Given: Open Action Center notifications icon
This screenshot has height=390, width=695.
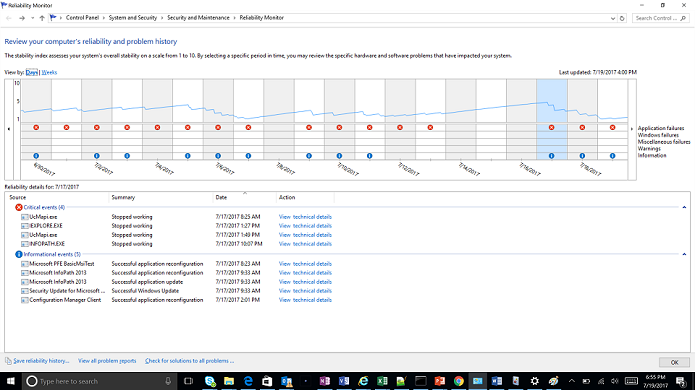Looking at the screenshot, I should tap(681, 381).
